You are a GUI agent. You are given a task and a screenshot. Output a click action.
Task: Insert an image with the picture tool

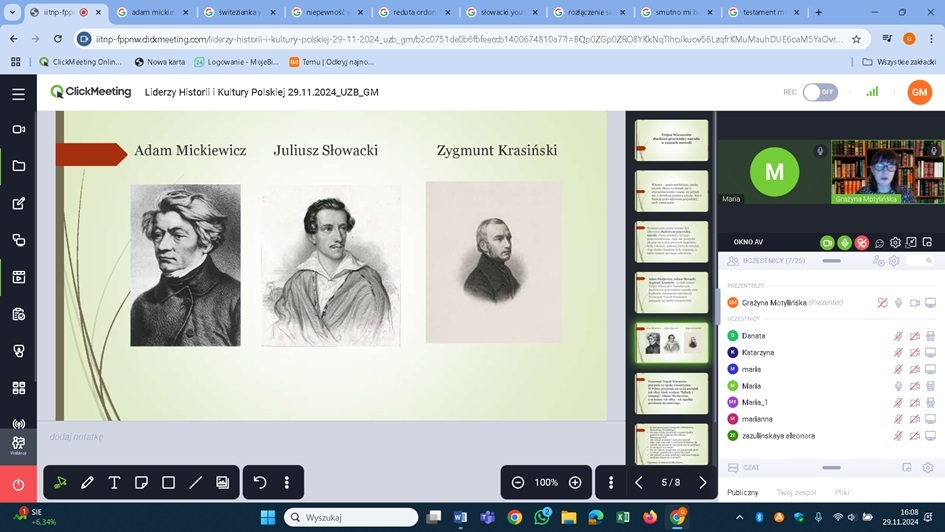(x=222, y=483)
